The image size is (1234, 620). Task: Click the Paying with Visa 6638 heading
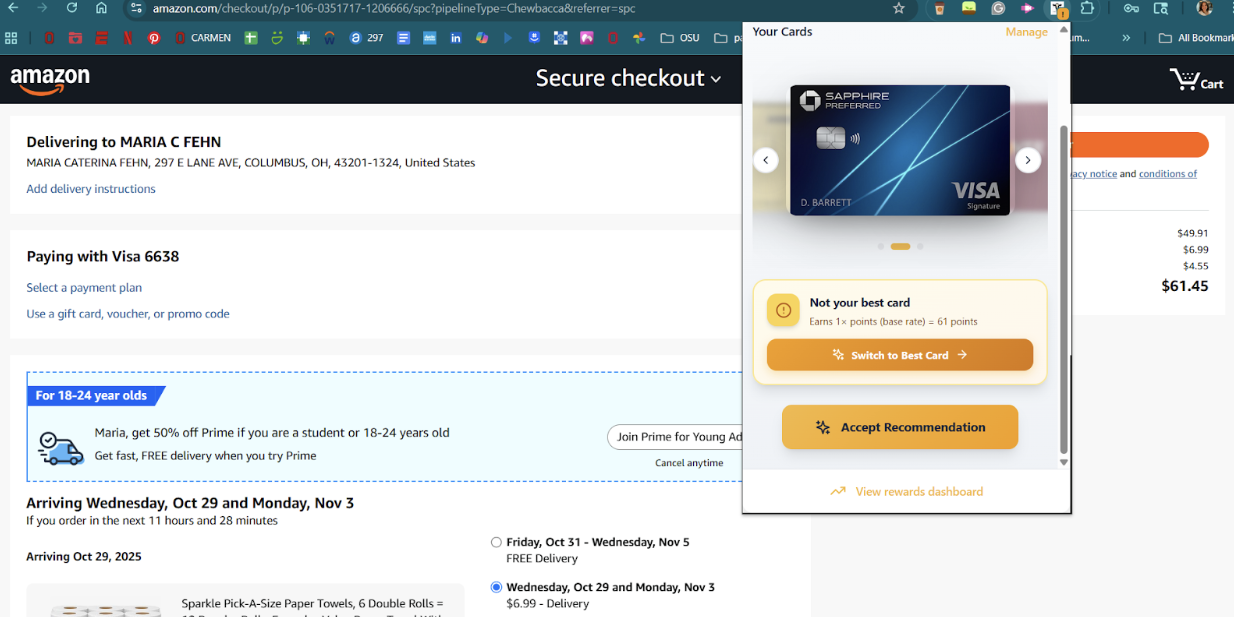(x=103, y=257)
